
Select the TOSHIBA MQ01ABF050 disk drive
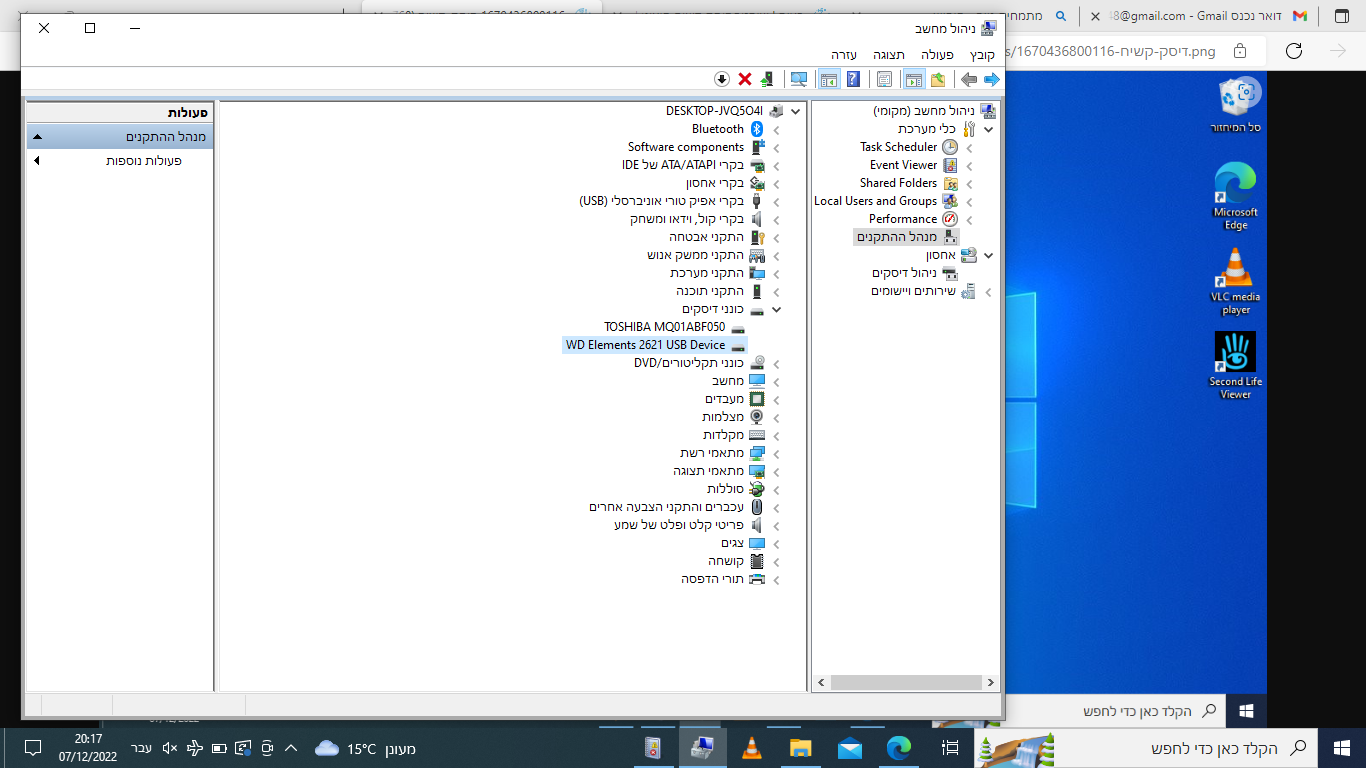click(664, 327)
